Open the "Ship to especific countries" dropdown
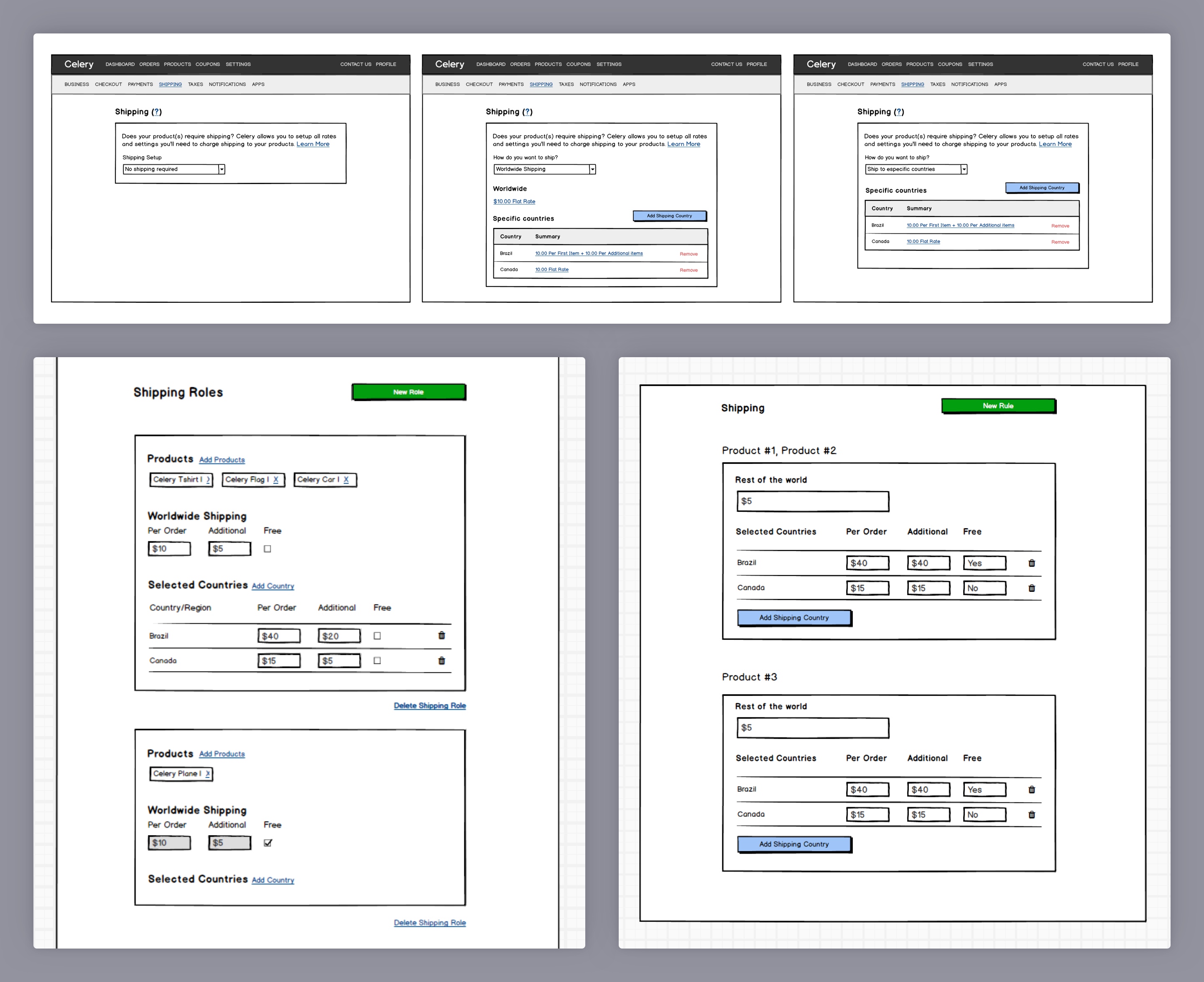 click(964, 169)
